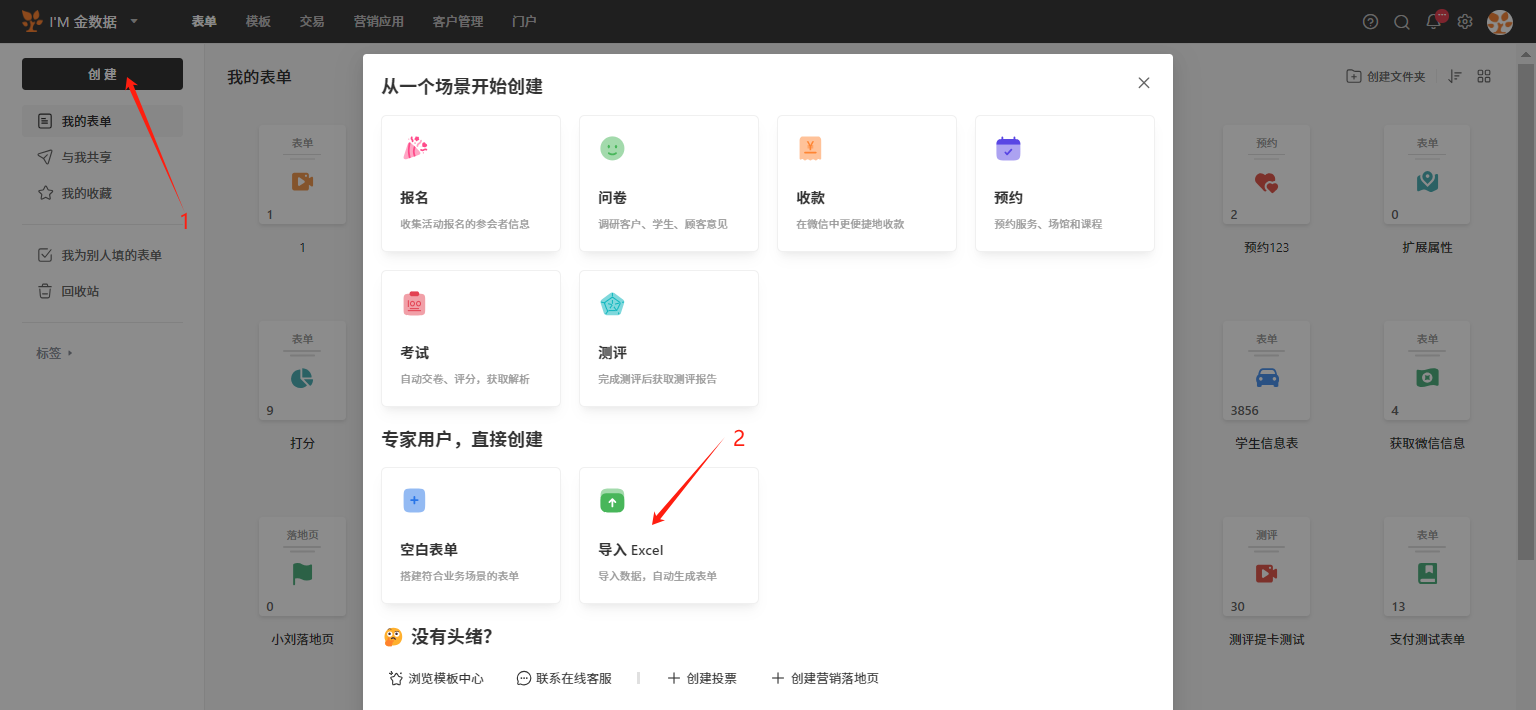Click 创建文件夹 in the toolbar
The image size is (1536, 710).
[1385, 77]
